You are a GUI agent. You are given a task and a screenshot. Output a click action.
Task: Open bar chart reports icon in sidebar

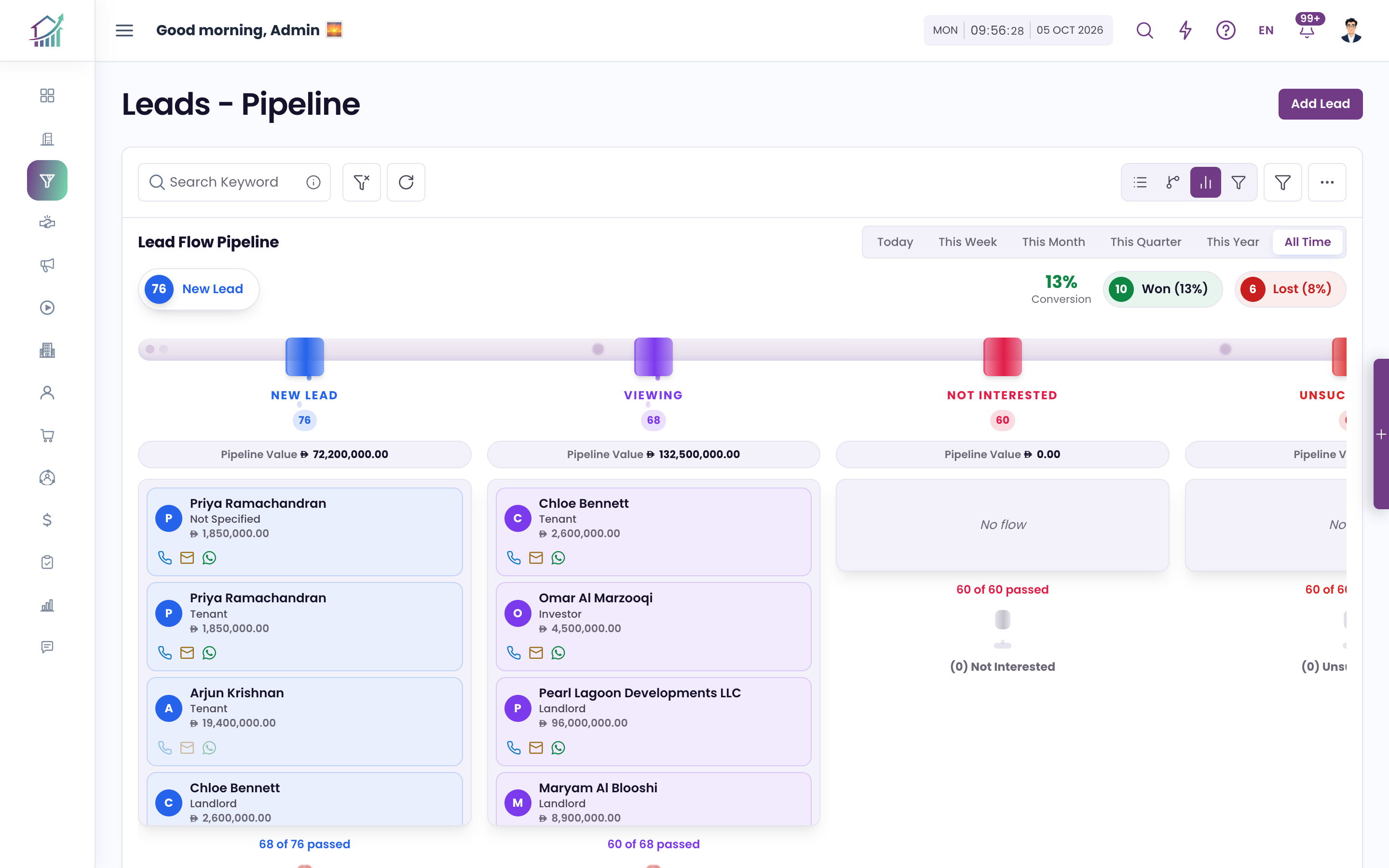click(47, 605)
